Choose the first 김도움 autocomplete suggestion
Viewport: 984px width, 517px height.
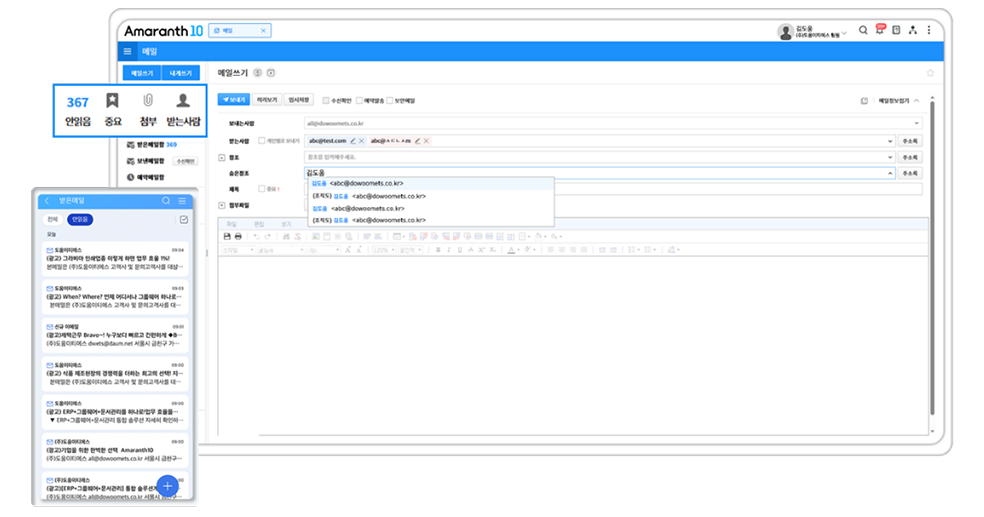431,184
